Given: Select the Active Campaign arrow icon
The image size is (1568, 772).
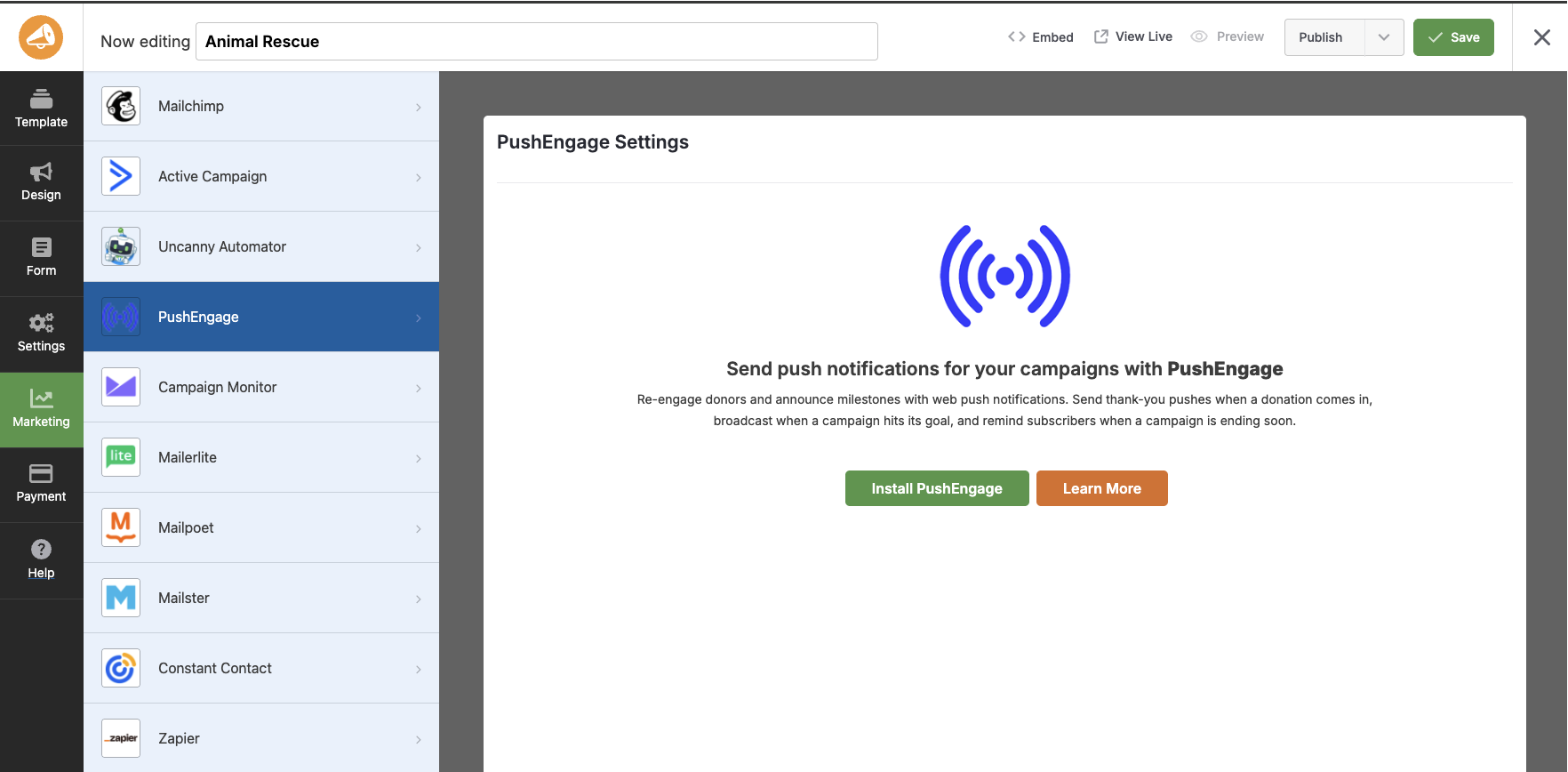Looking at the screenshot, I should [121, 176].
